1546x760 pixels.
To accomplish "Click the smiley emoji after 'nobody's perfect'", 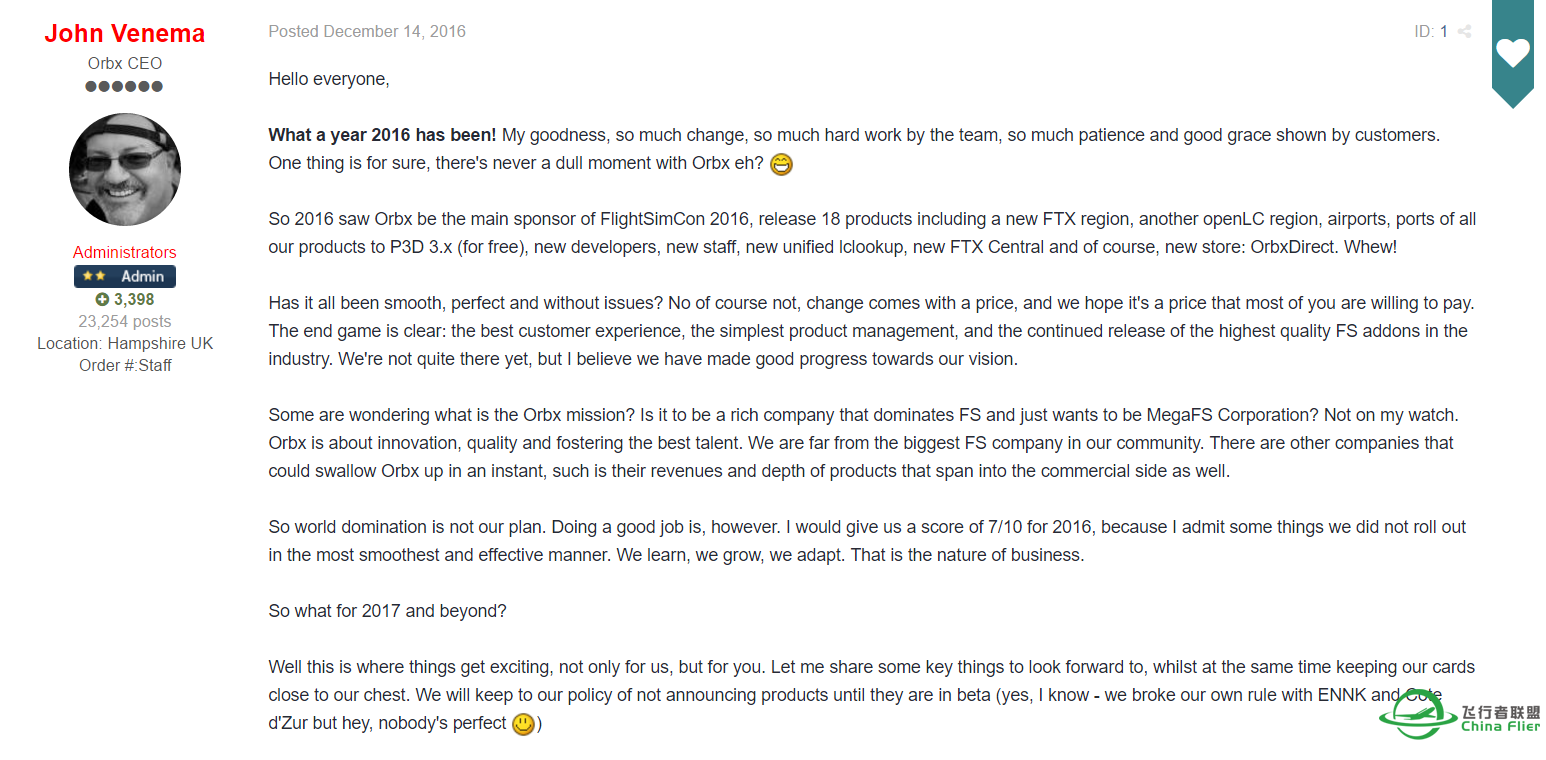I will (523, 724).
